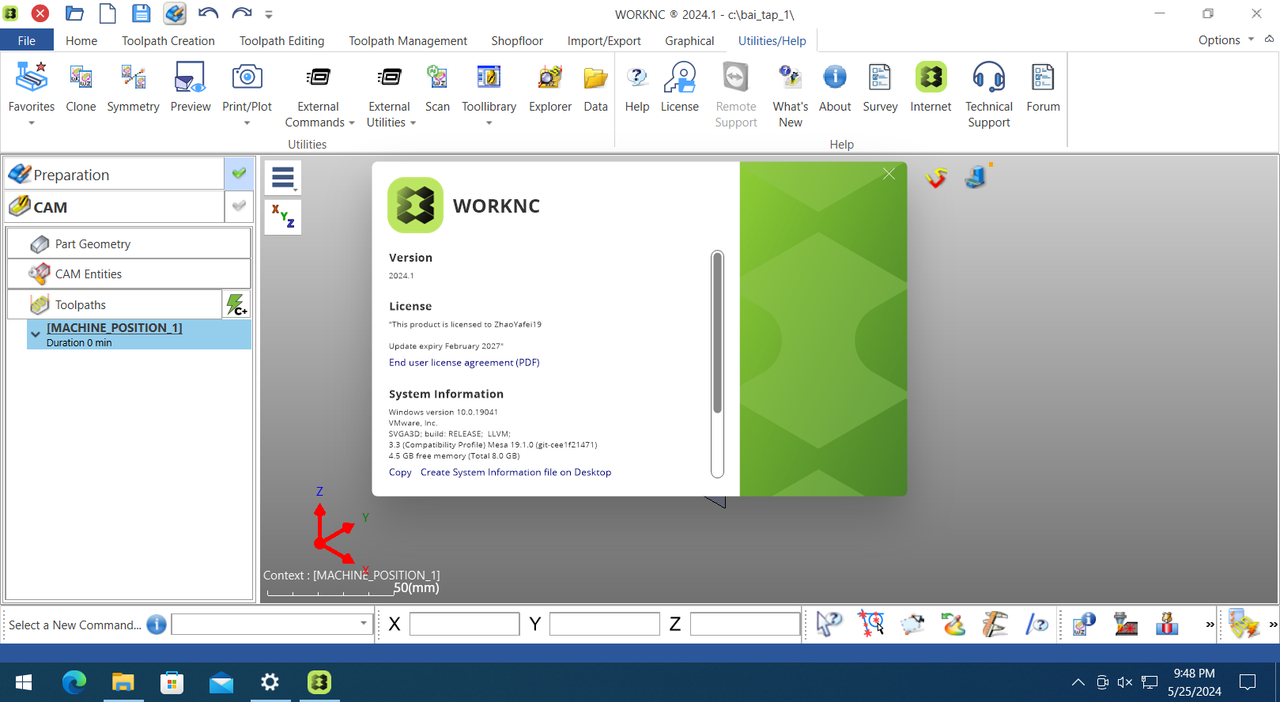
Task: Toggle the Preparation checkmark
Action: (238, 174)
